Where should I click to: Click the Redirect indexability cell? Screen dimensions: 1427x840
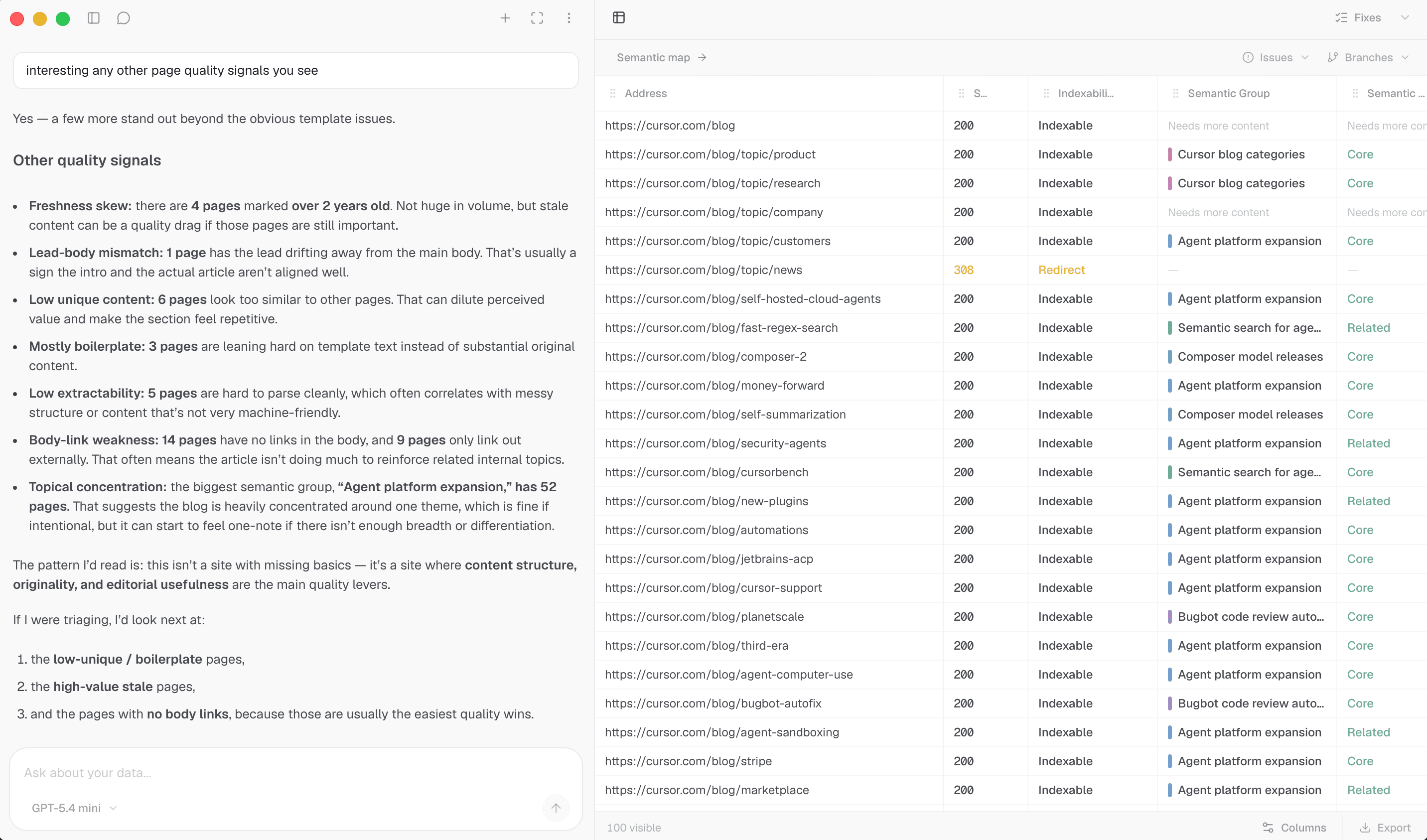tap(1061, 270)
